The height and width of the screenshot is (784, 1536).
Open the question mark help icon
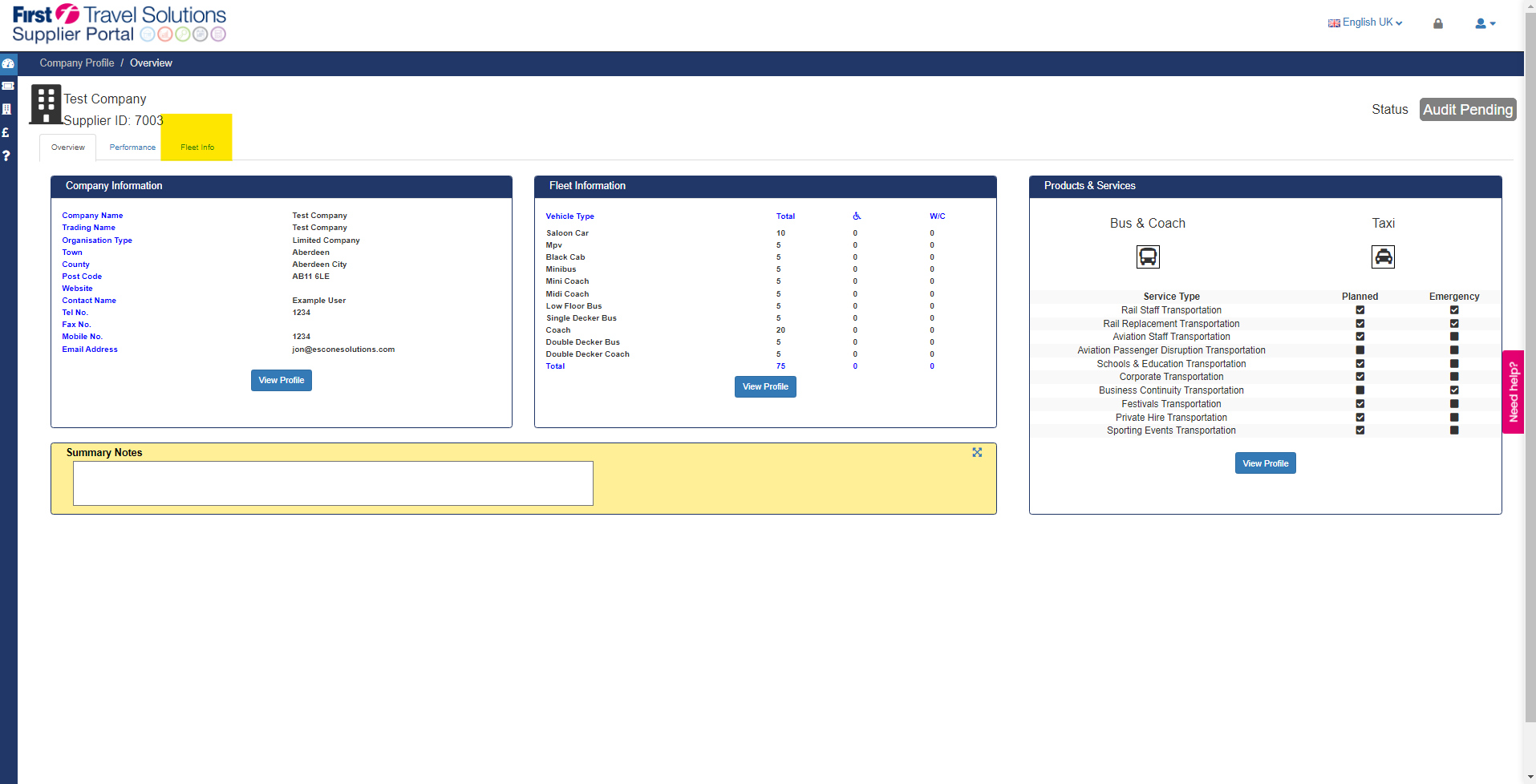pyautogui.click(x=6, y=156)
